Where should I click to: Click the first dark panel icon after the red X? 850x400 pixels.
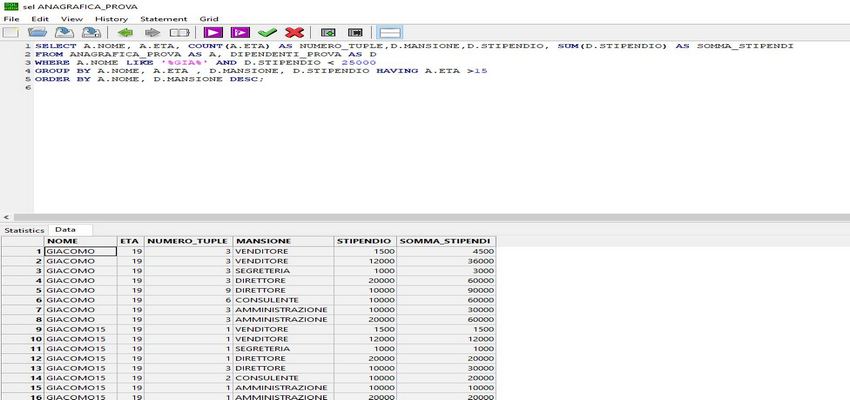tap(328, 33)
